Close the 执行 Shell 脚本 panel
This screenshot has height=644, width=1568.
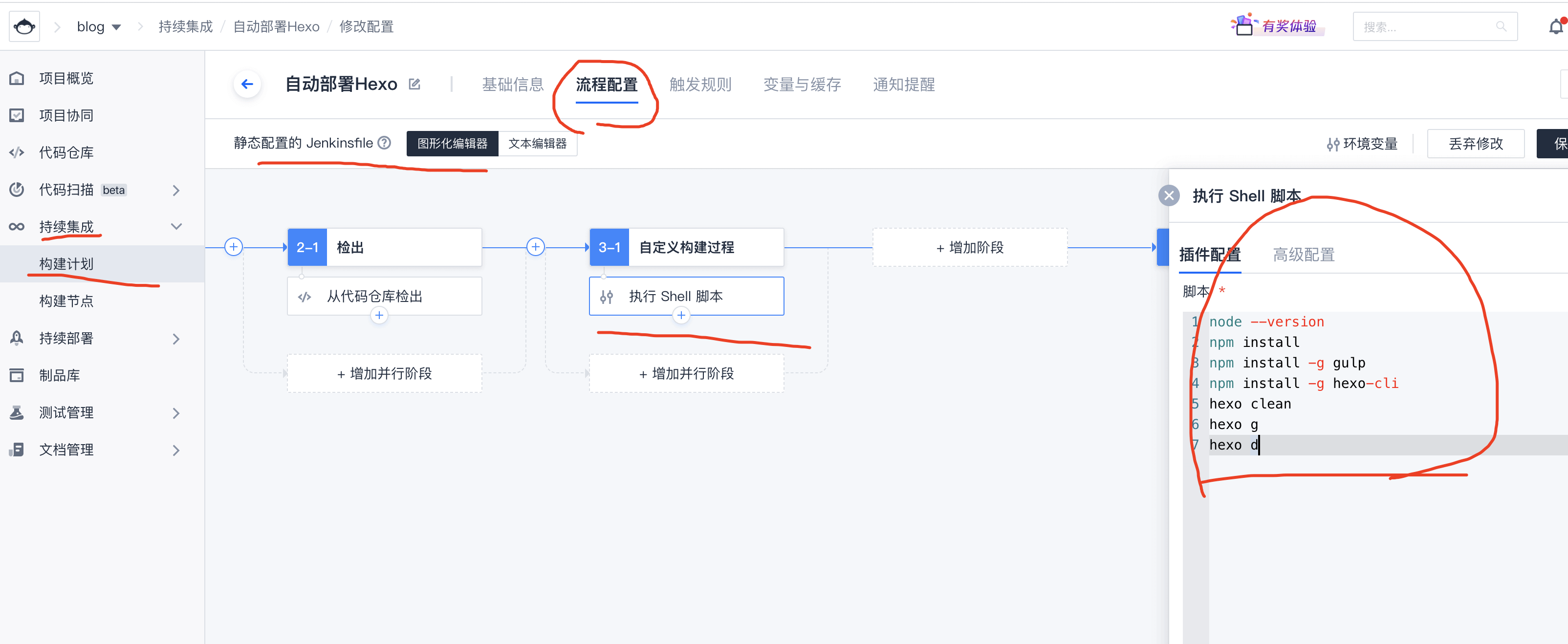coord(1169,195)
